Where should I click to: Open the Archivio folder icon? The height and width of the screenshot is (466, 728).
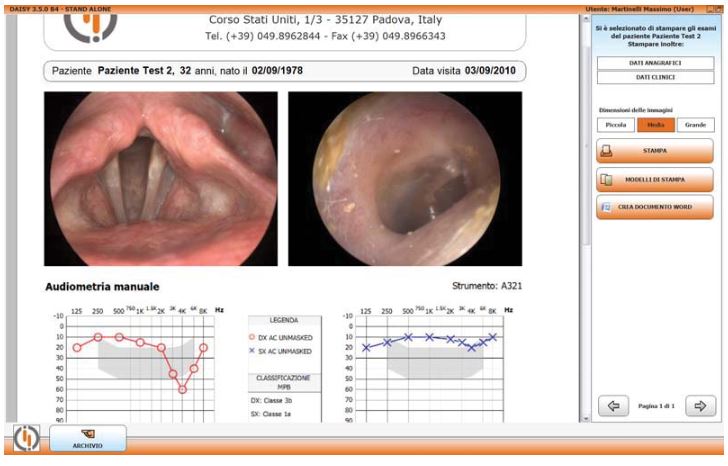pos(86,434)
